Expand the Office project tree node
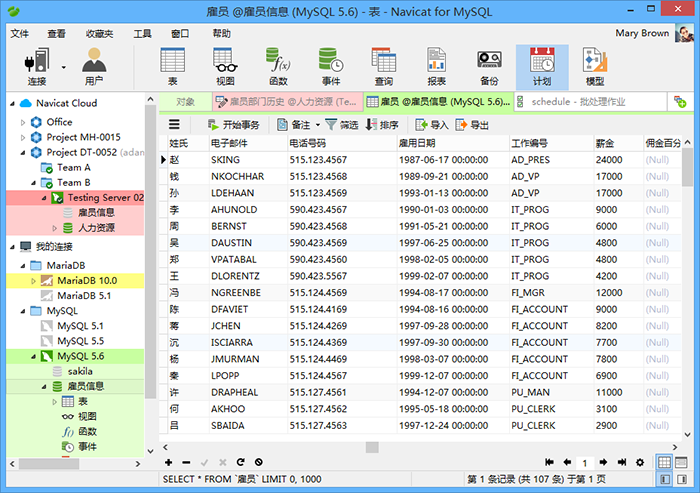Screen dimensions: 700x493 [24, 122]
